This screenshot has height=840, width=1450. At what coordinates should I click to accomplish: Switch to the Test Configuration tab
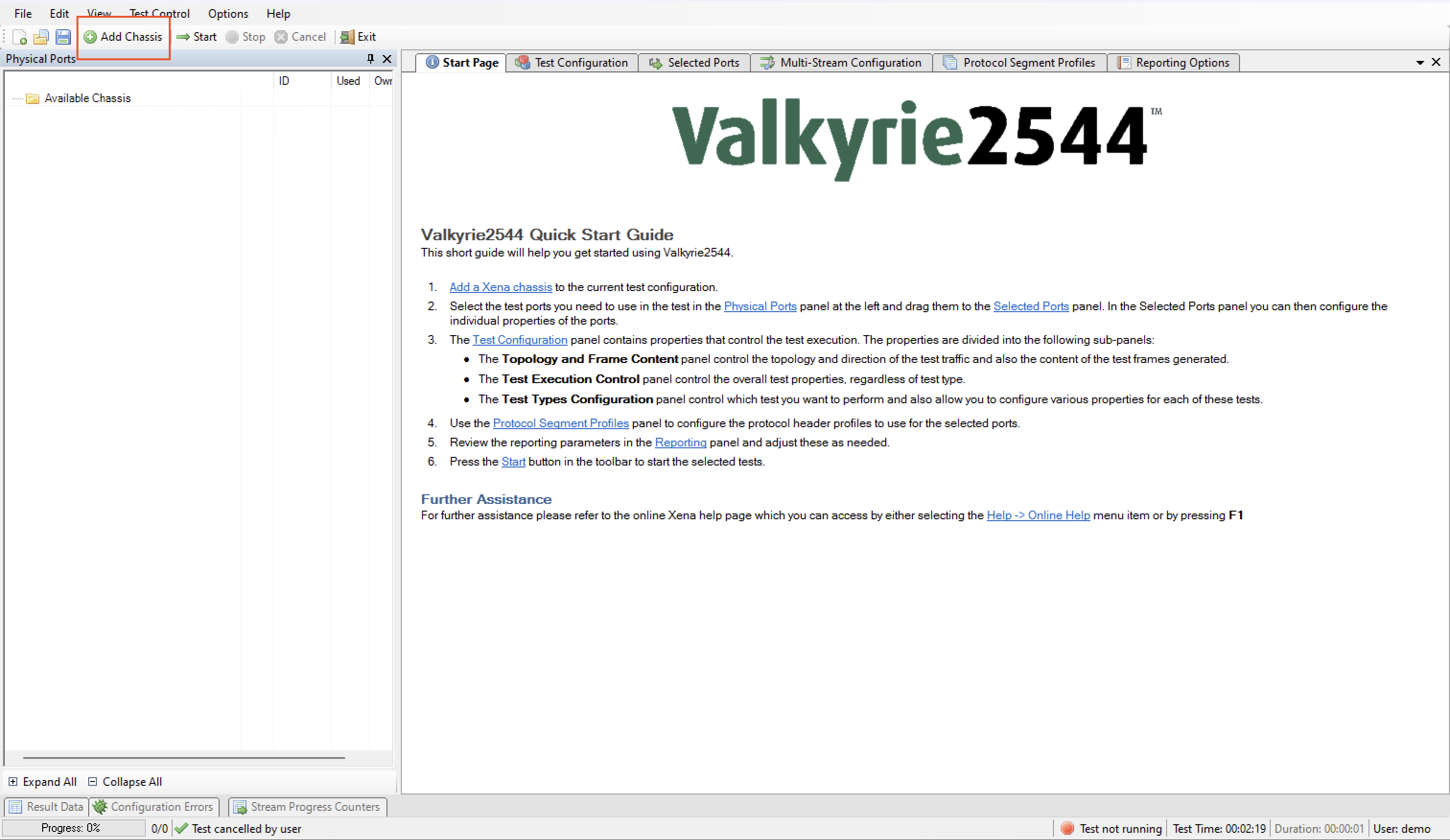tap(572, 62)
